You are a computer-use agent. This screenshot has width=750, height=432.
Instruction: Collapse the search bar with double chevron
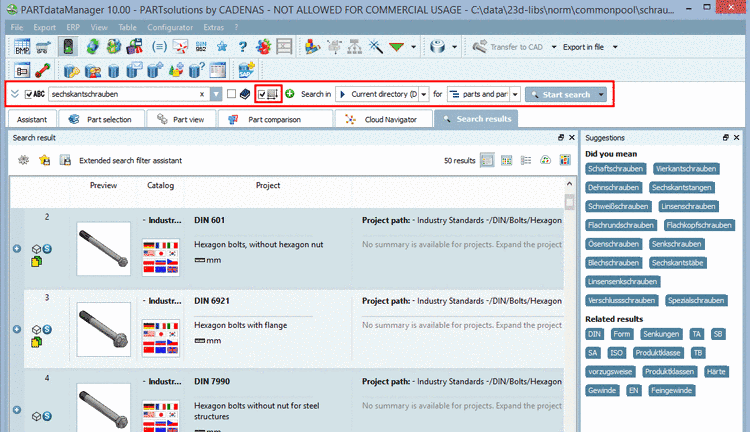tap(15, 94)
